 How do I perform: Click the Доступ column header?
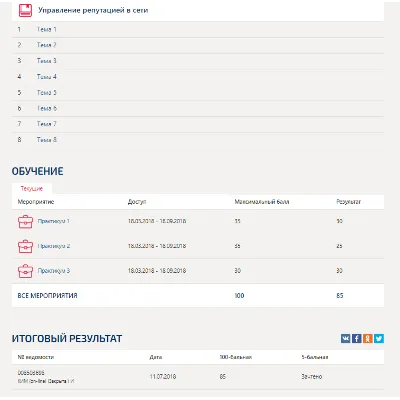(x=137, y=202)
